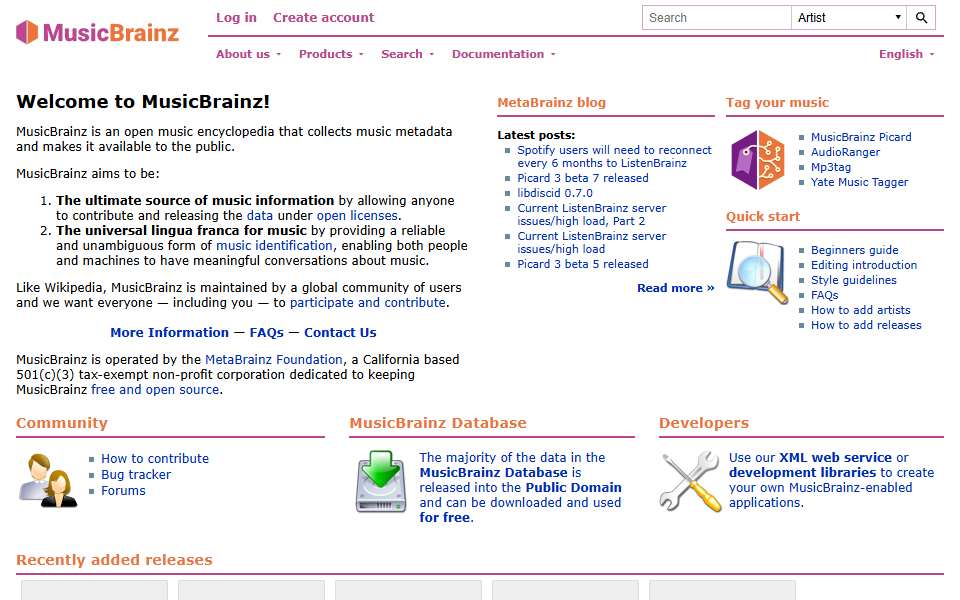Open post about Spotify users reconnecting
This screenshot has width=960, height=600.
click(x=614, y=157)
